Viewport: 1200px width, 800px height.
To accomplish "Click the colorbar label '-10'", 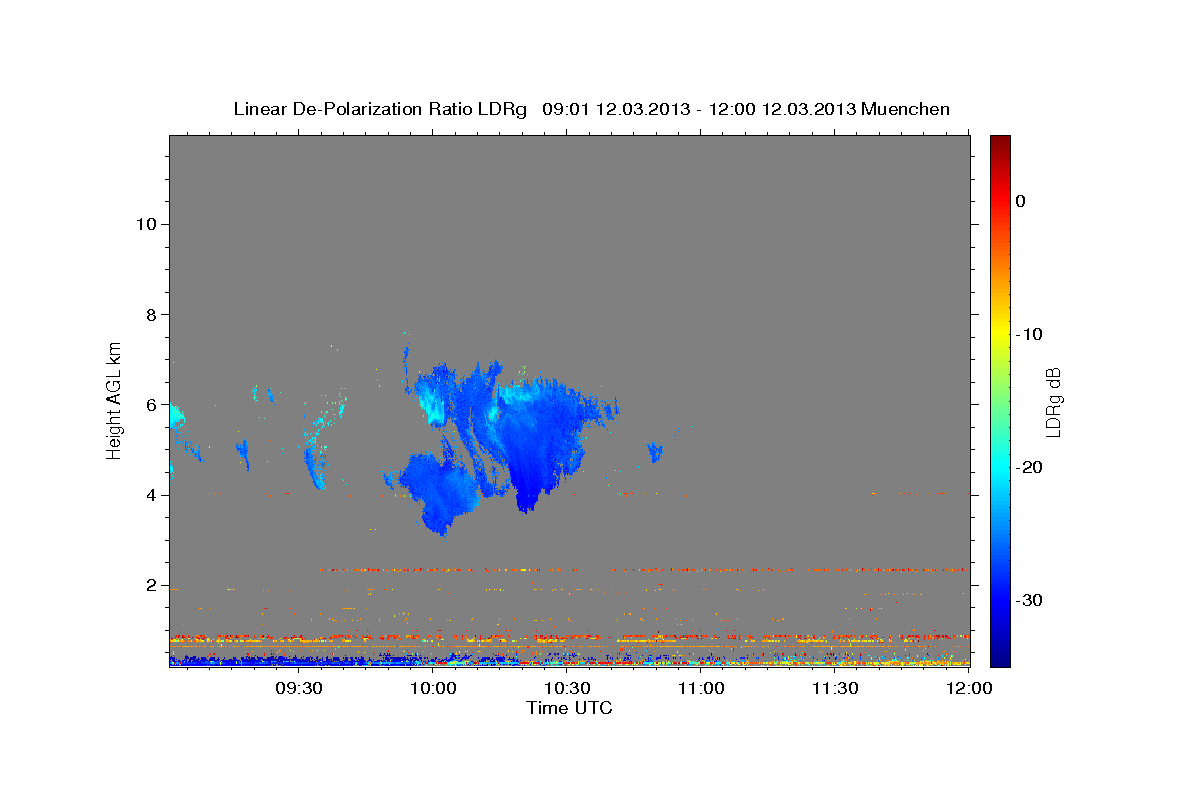I will pyautogui.click(x=1029, y=334).
